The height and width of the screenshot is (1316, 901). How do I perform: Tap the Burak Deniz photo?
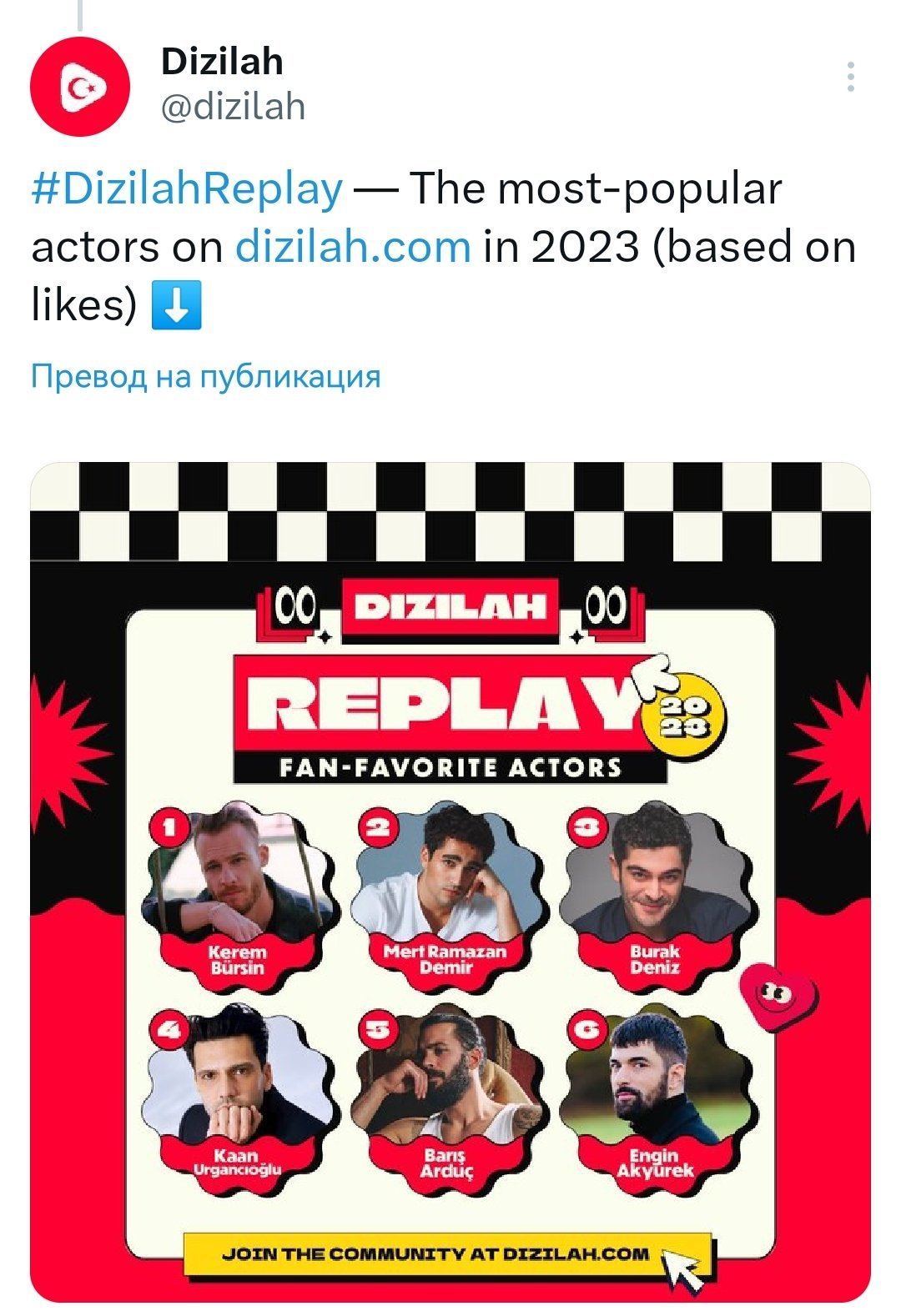tap(656, 876)
